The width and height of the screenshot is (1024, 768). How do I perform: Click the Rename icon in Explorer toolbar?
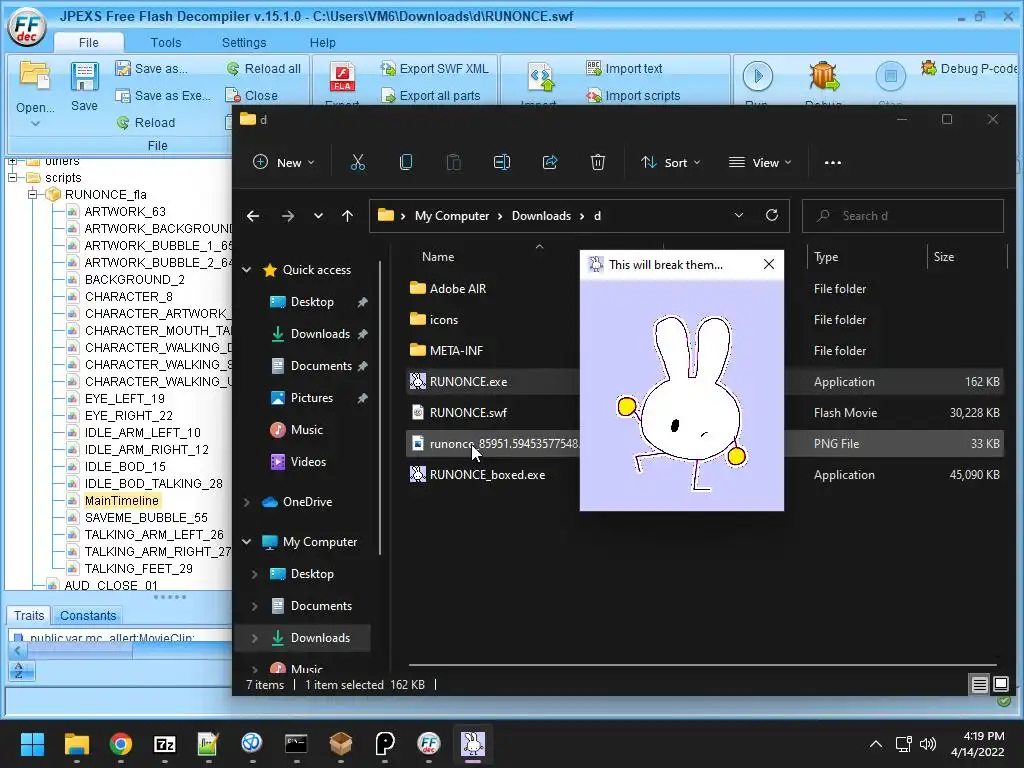point(502,163)
